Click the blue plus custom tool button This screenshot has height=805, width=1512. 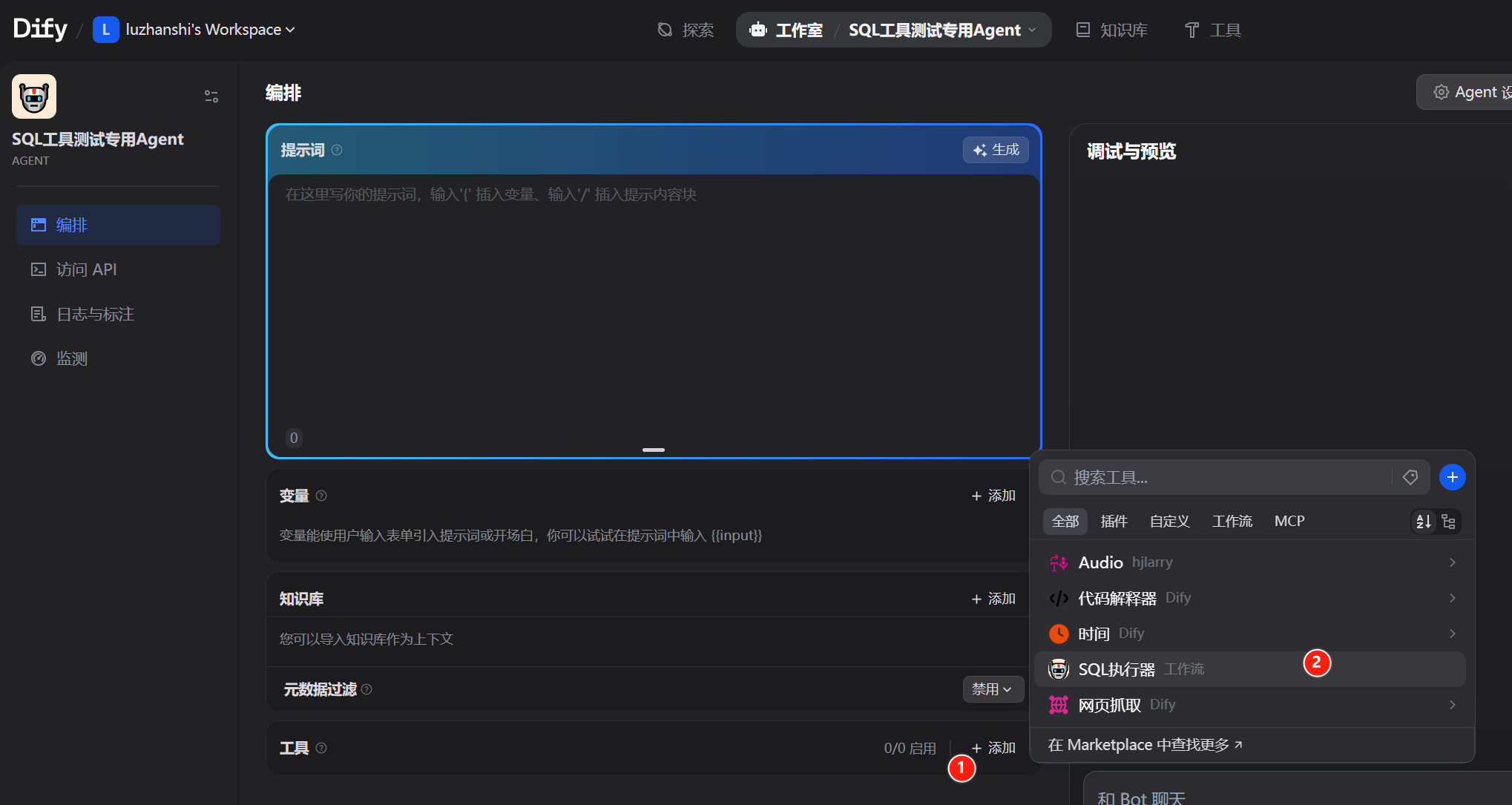pos(1452,477)
